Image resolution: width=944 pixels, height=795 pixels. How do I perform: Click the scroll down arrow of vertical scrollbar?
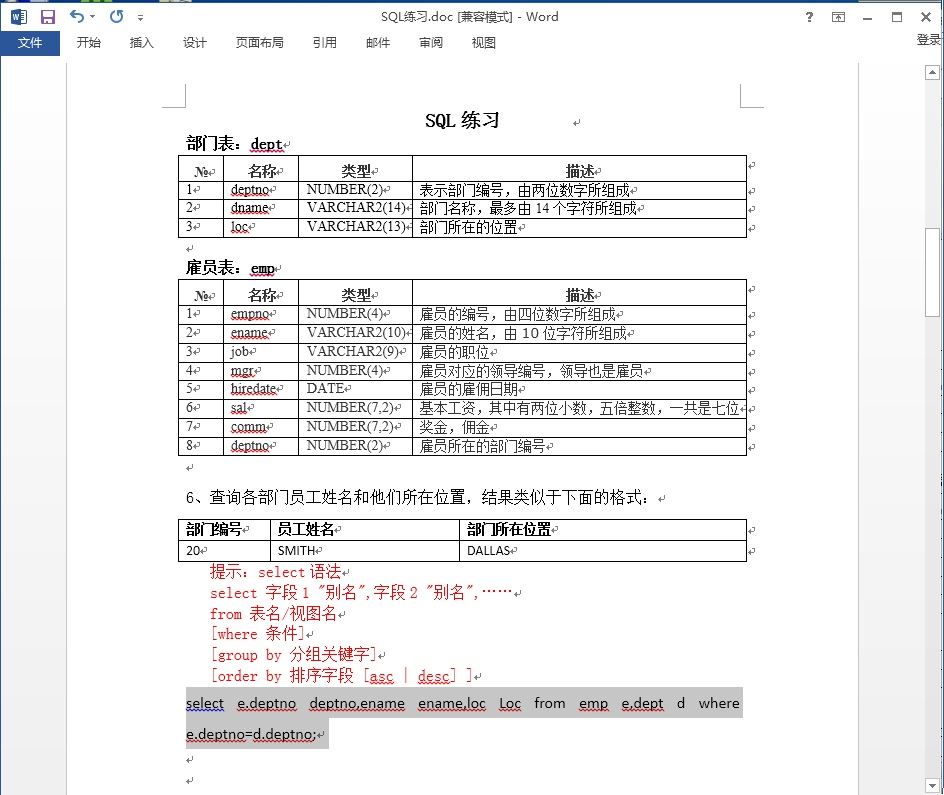[932, 785]
